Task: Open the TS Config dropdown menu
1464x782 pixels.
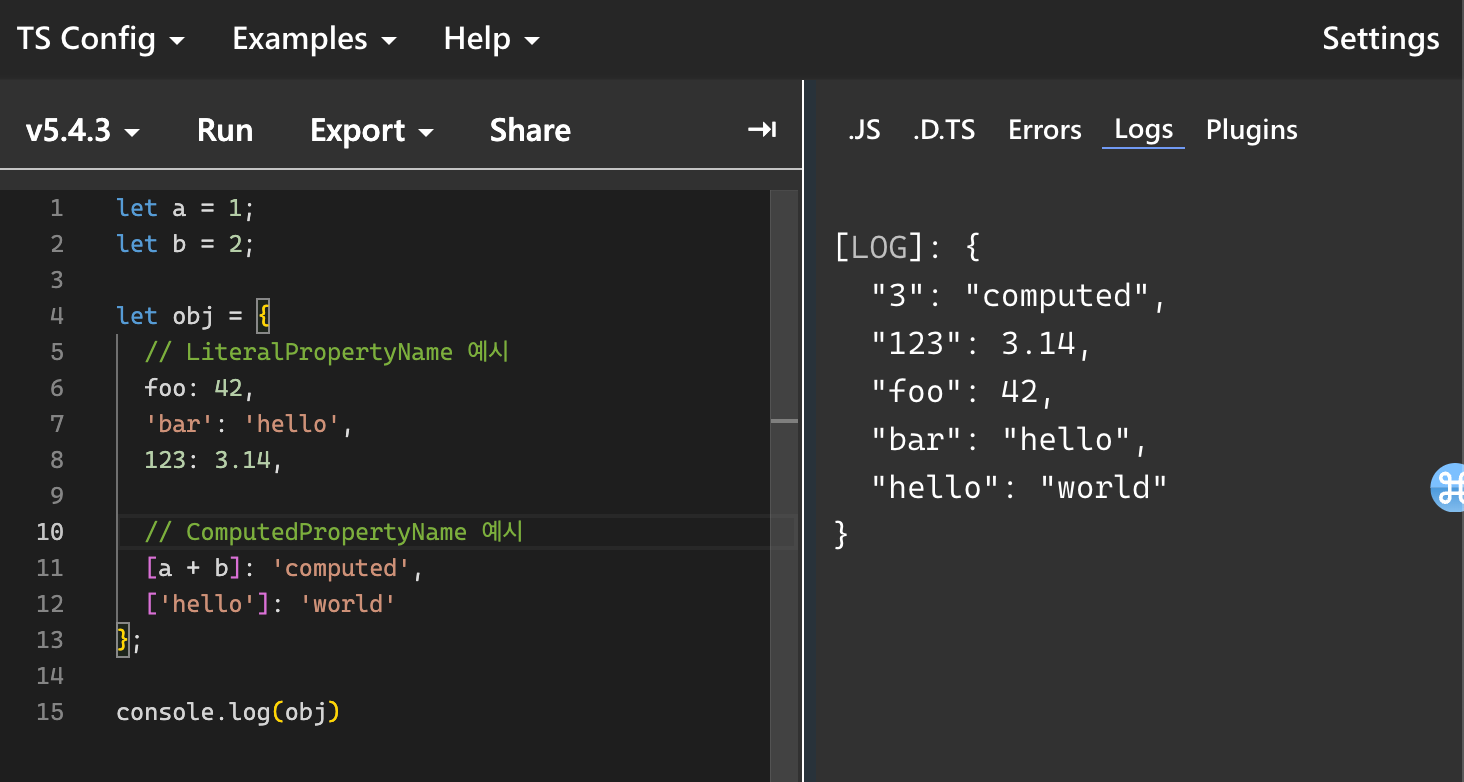Action: tap(101, 39)
